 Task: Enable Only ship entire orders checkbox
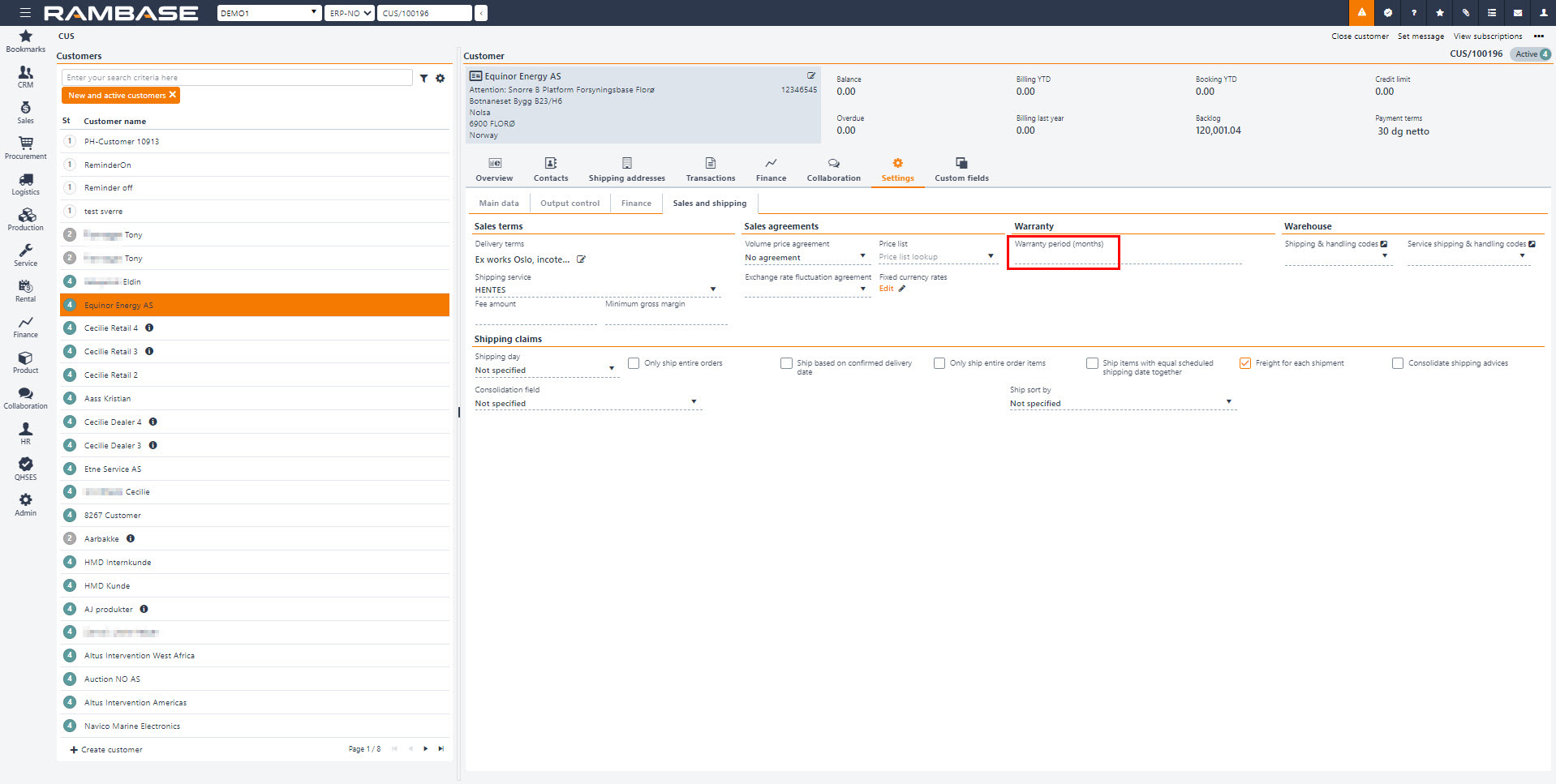(x=634, y=363)
